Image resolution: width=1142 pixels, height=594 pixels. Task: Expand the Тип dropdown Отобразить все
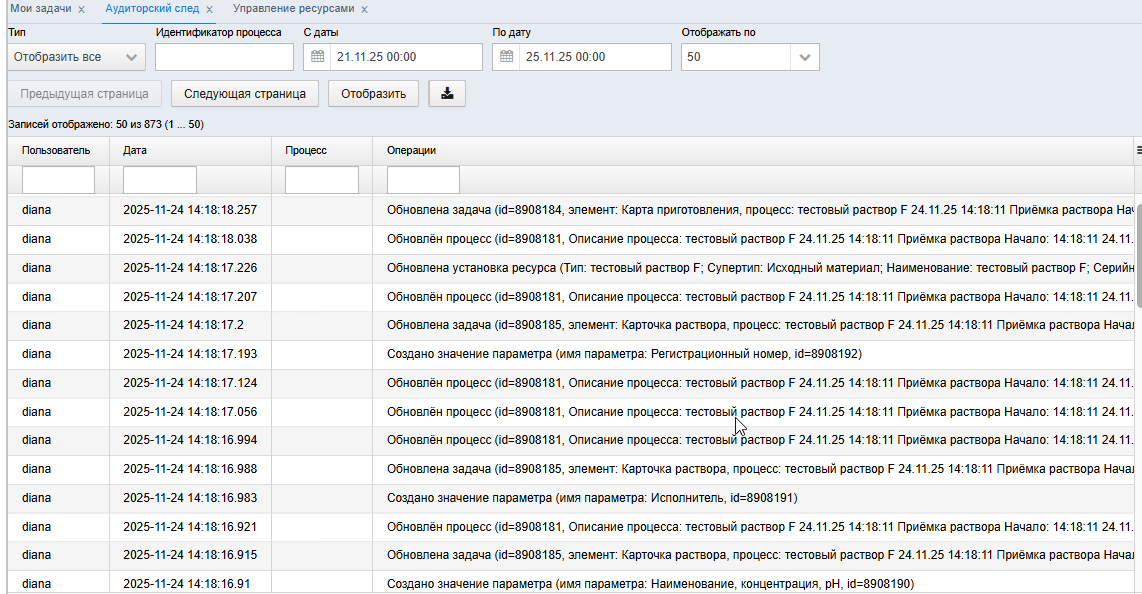tap(76, 57)
